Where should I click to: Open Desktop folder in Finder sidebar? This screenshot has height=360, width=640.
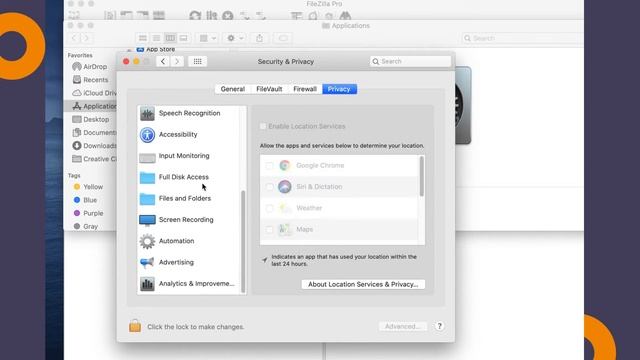(x=91, y=119)
